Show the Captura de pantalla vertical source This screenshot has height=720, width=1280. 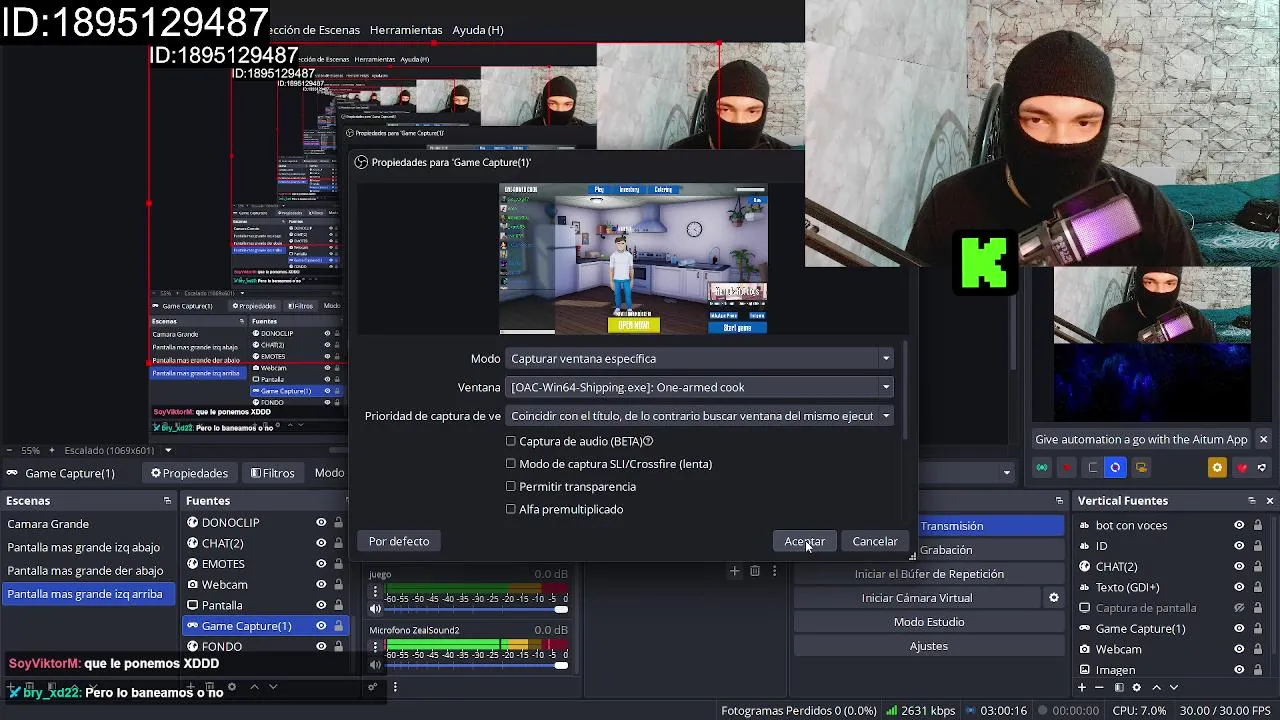(1239, 608)
